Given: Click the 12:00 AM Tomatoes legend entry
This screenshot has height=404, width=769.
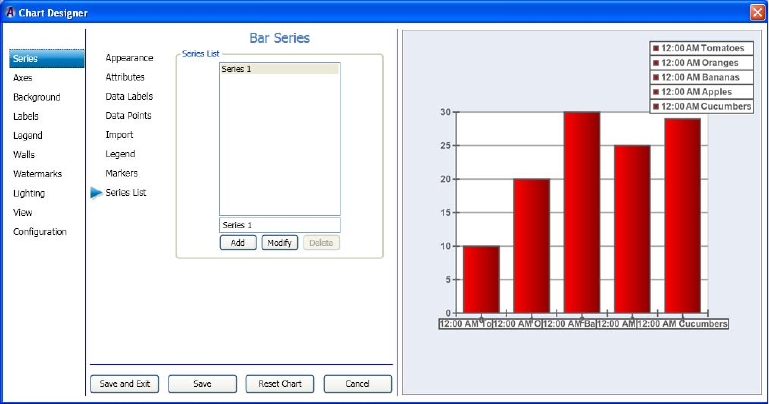Looking at the screenshot, I should coord(701,48).
